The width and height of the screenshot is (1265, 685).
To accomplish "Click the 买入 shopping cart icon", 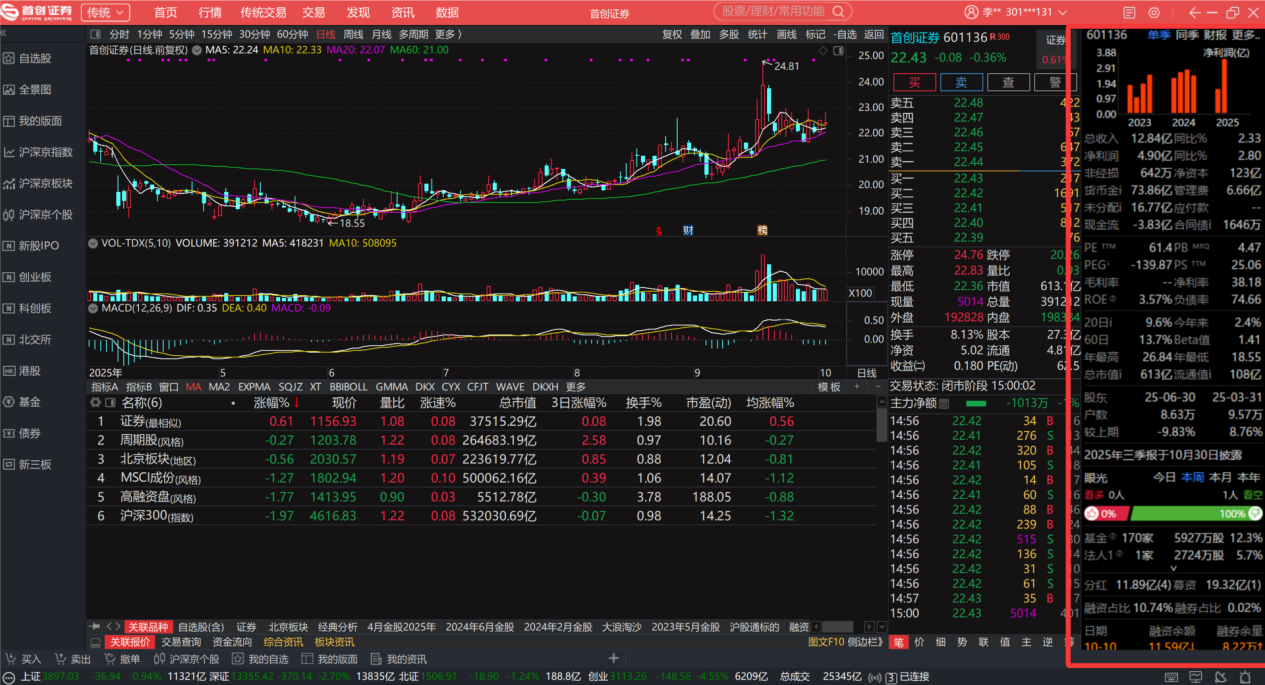I will [x=12, y=659].
